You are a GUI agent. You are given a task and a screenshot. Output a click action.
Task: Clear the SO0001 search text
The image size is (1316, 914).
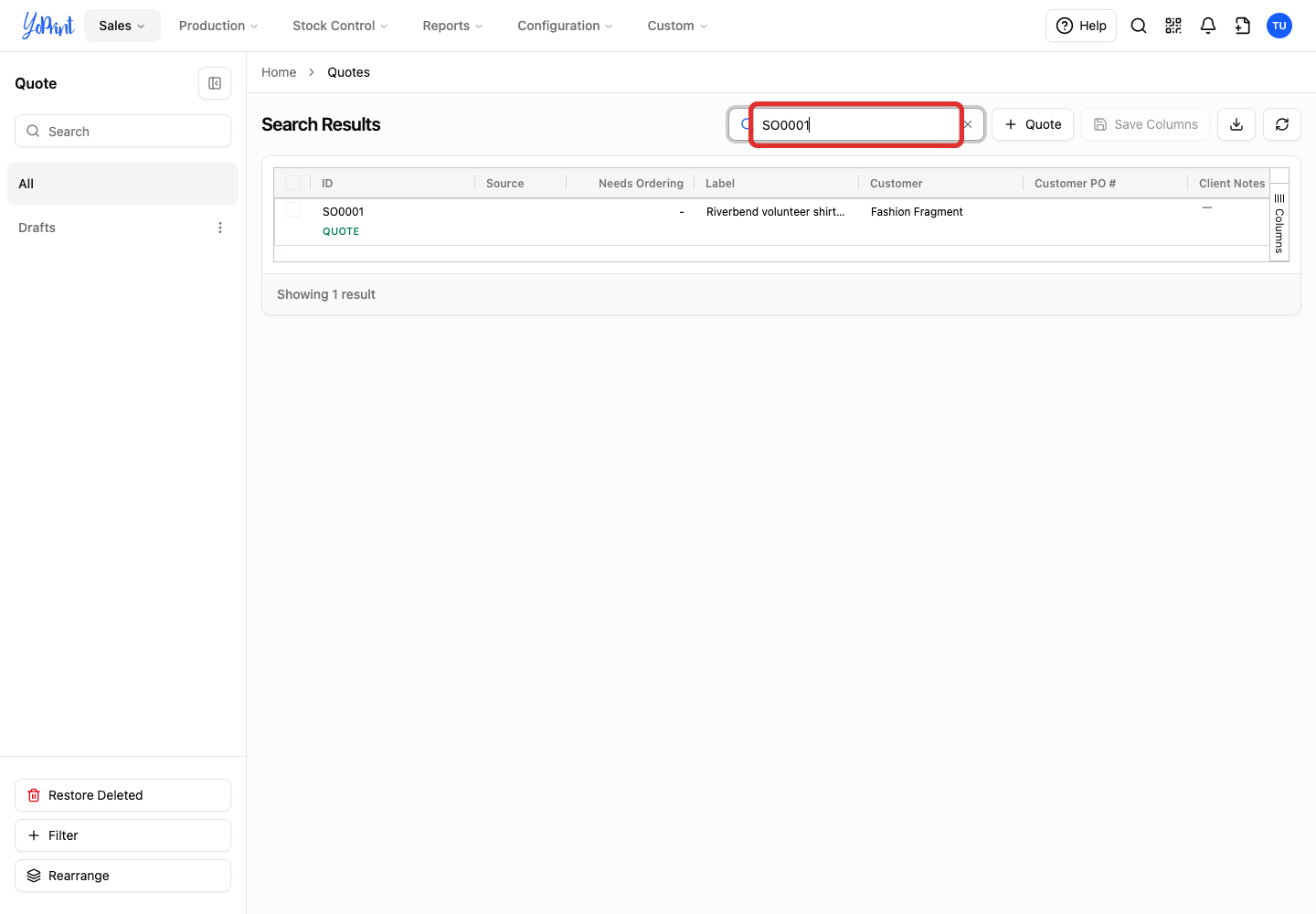(x=968, y=124)
